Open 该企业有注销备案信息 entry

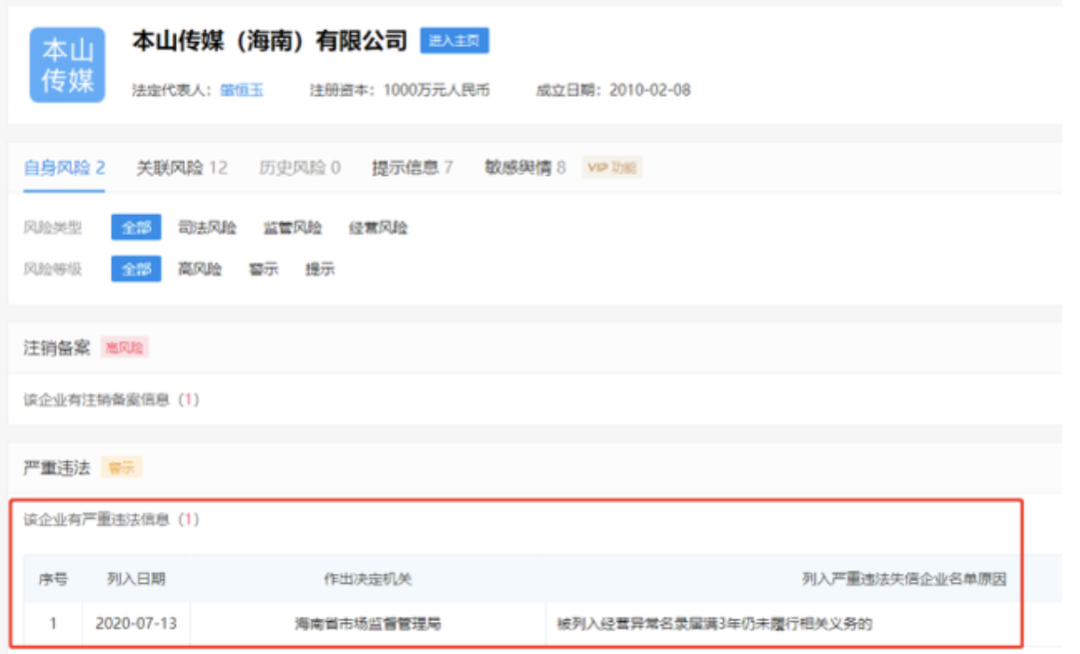coord(111,400)
